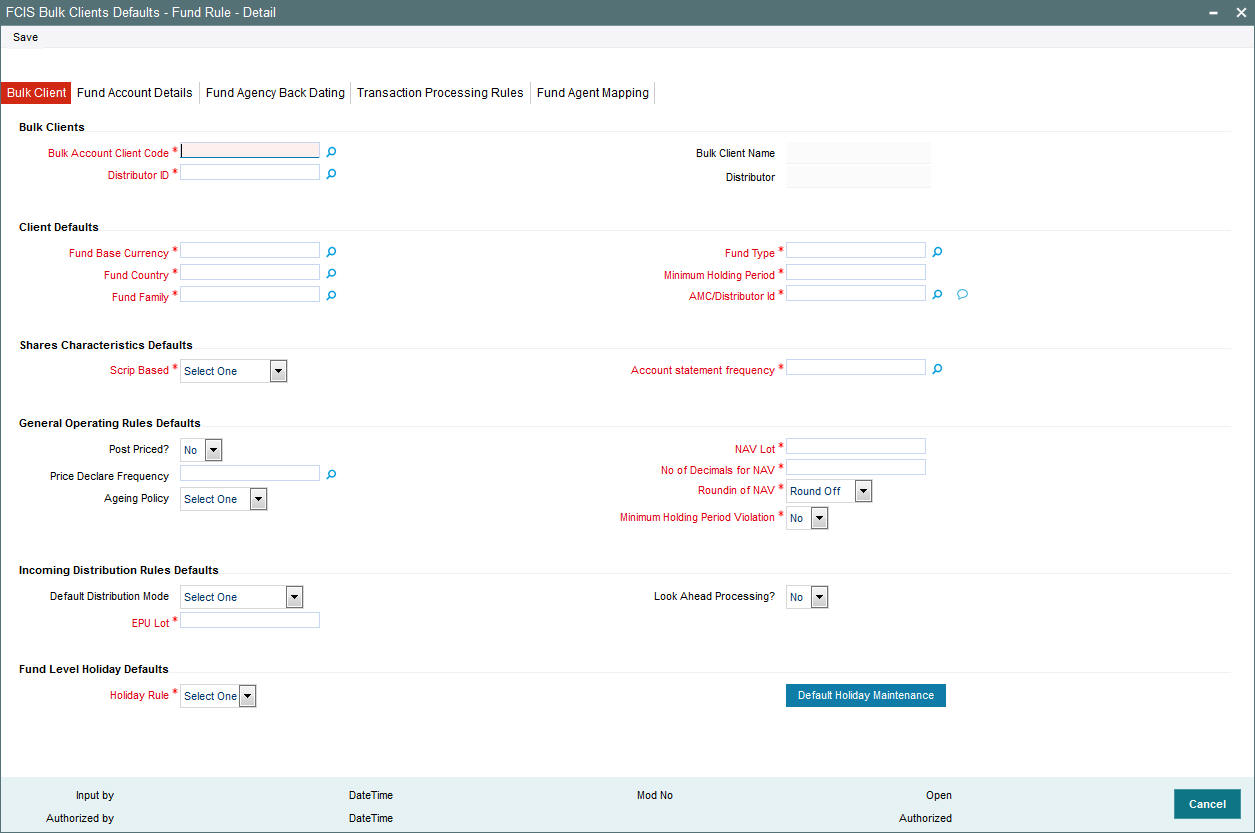Click the read-only Distributor name field

point(859,177)
